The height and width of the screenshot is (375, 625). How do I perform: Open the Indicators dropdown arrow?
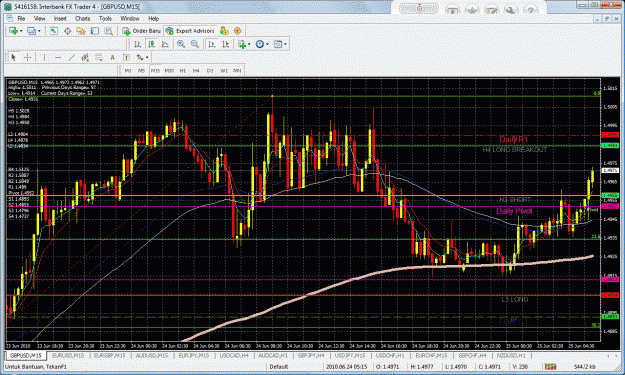click(x=249, y=45)
